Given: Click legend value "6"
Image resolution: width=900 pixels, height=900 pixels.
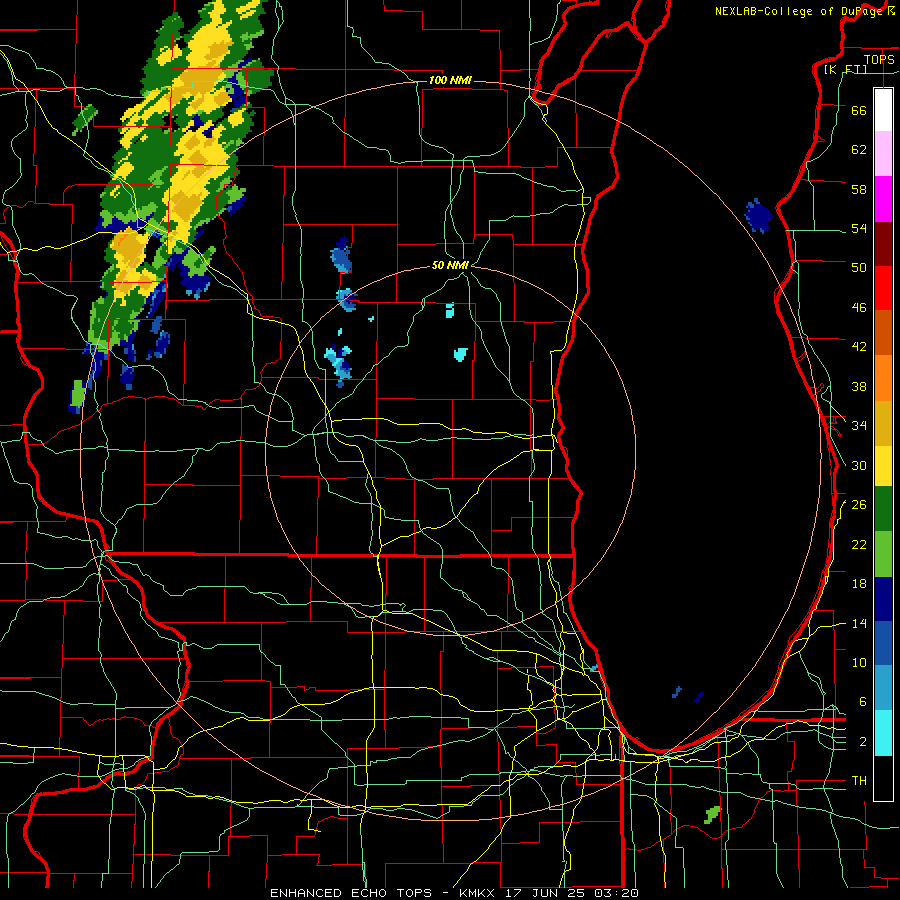Looking at the screenshot, I should pos(863,702).
